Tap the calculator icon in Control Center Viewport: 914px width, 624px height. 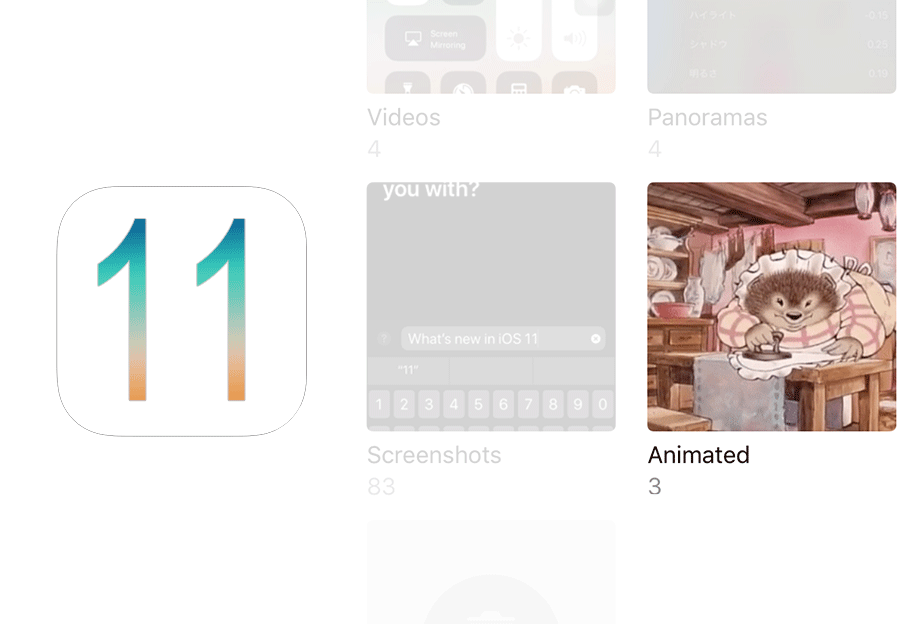click(519, 83)
